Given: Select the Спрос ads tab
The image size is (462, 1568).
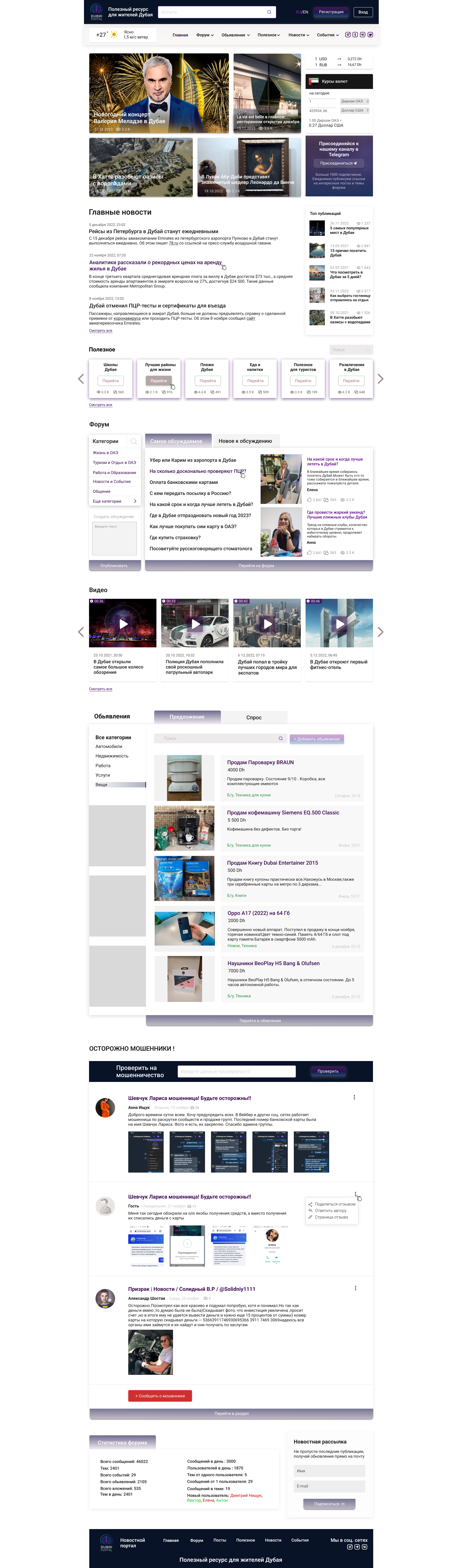Looking at the screenshot, I should pyautogui.click(x=254, y=717).
